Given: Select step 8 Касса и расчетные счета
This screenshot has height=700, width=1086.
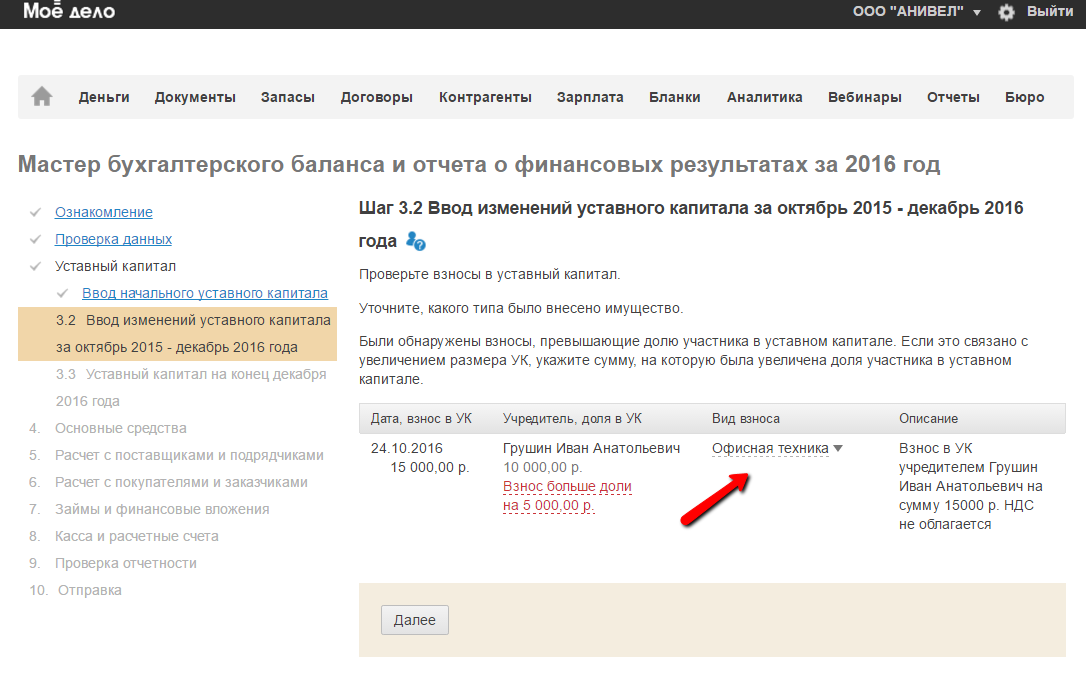Looking at the screenshot, I should (136, 536).
